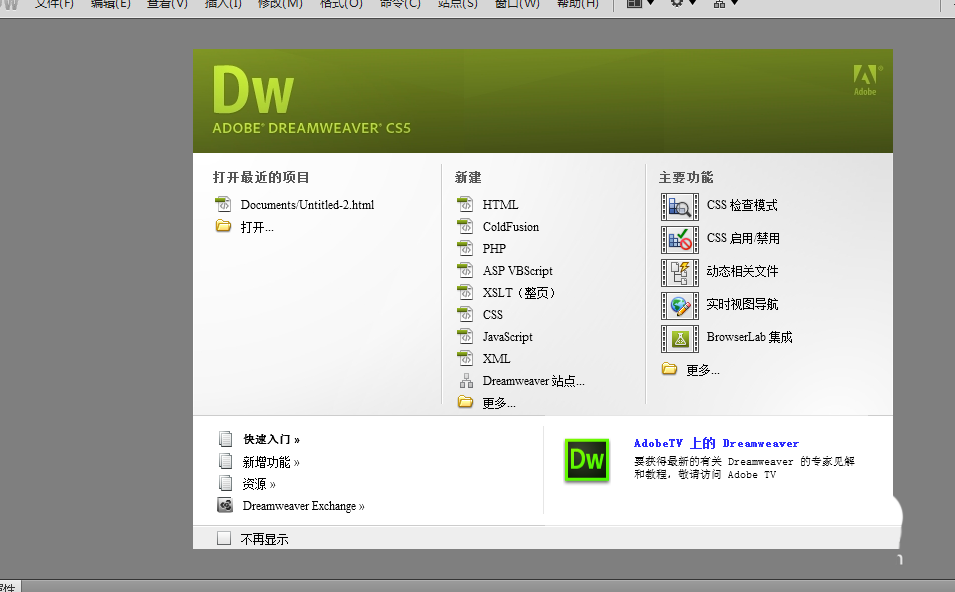
Task: Click the 动态相关文件 feature icon
Action: [x=680, y=273]
